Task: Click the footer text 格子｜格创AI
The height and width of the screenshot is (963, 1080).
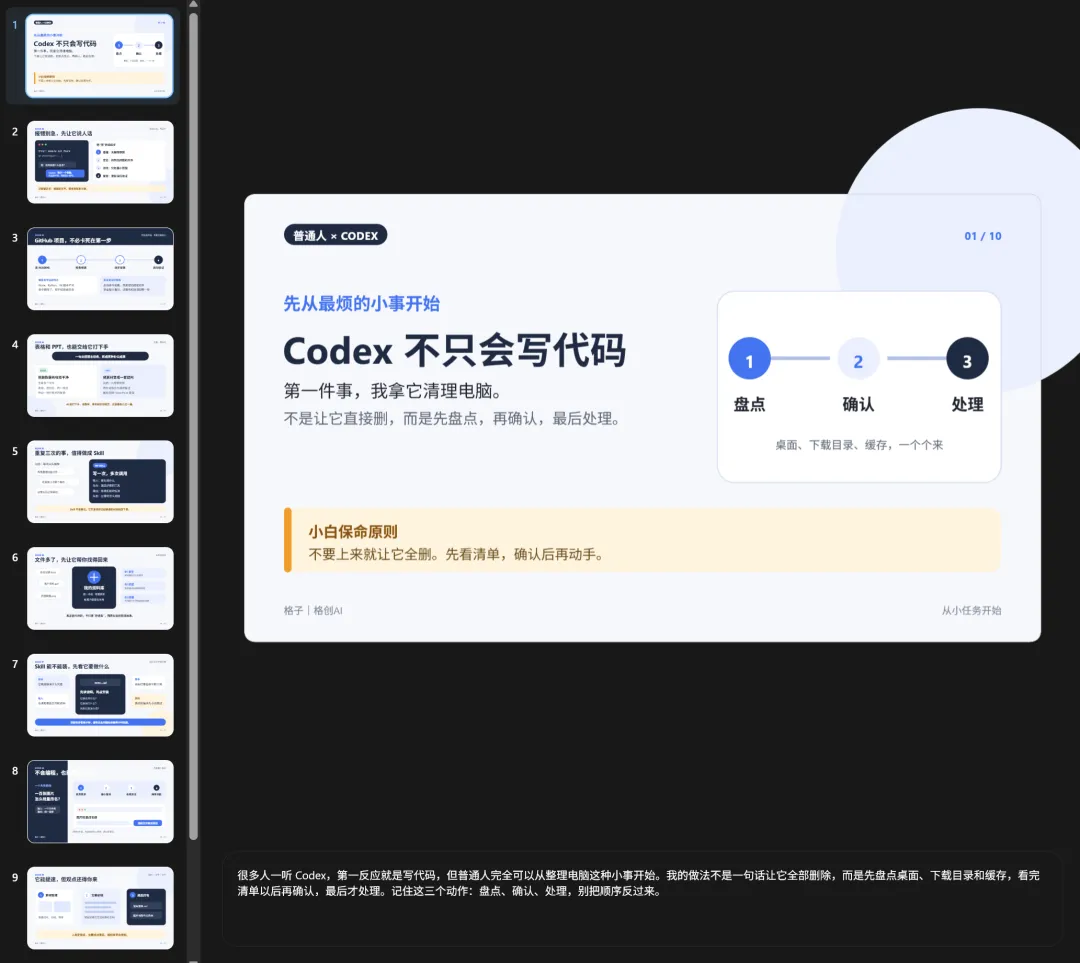Action: pyautogui.click(x=313, y=610)
